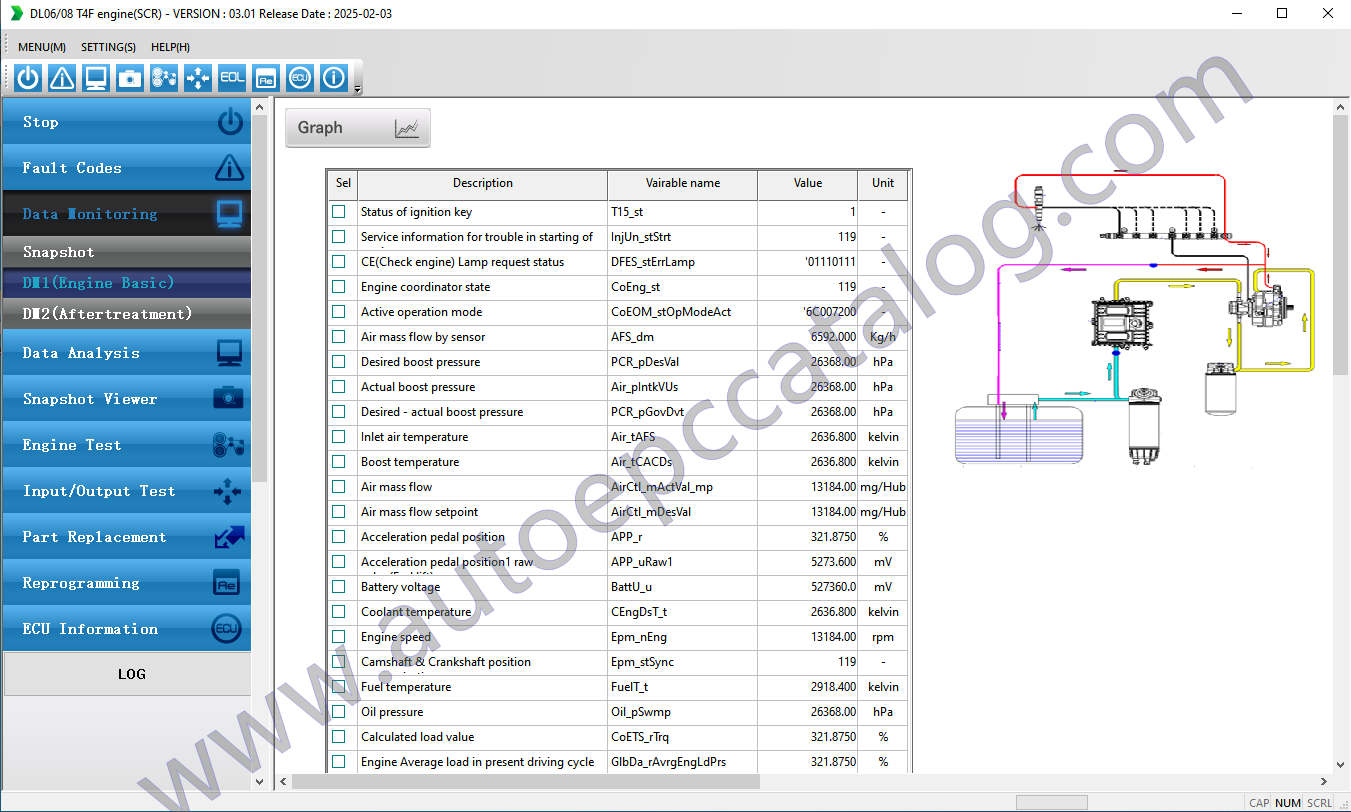The width and height of the screenshot is (1351, 812).
Task: Open the MENU(M) menu
Action: [x=41, y=47]
